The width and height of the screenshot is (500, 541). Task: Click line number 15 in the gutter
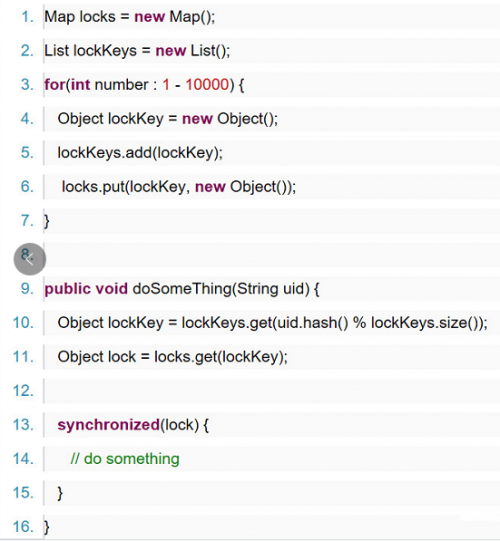(x=23, y=493)
